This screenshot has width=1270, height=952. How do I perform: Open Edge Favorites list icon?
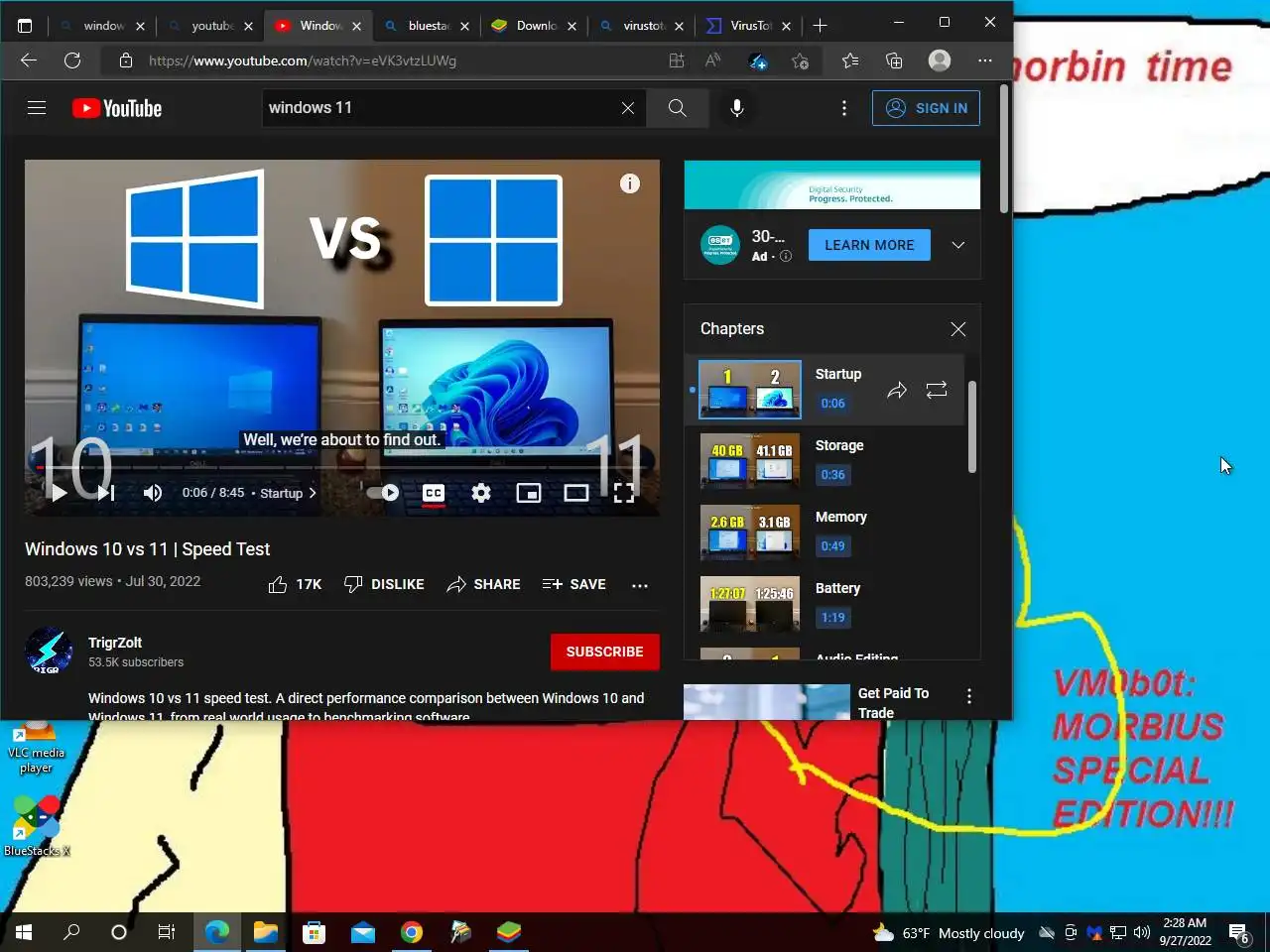[x=850, y=60]
